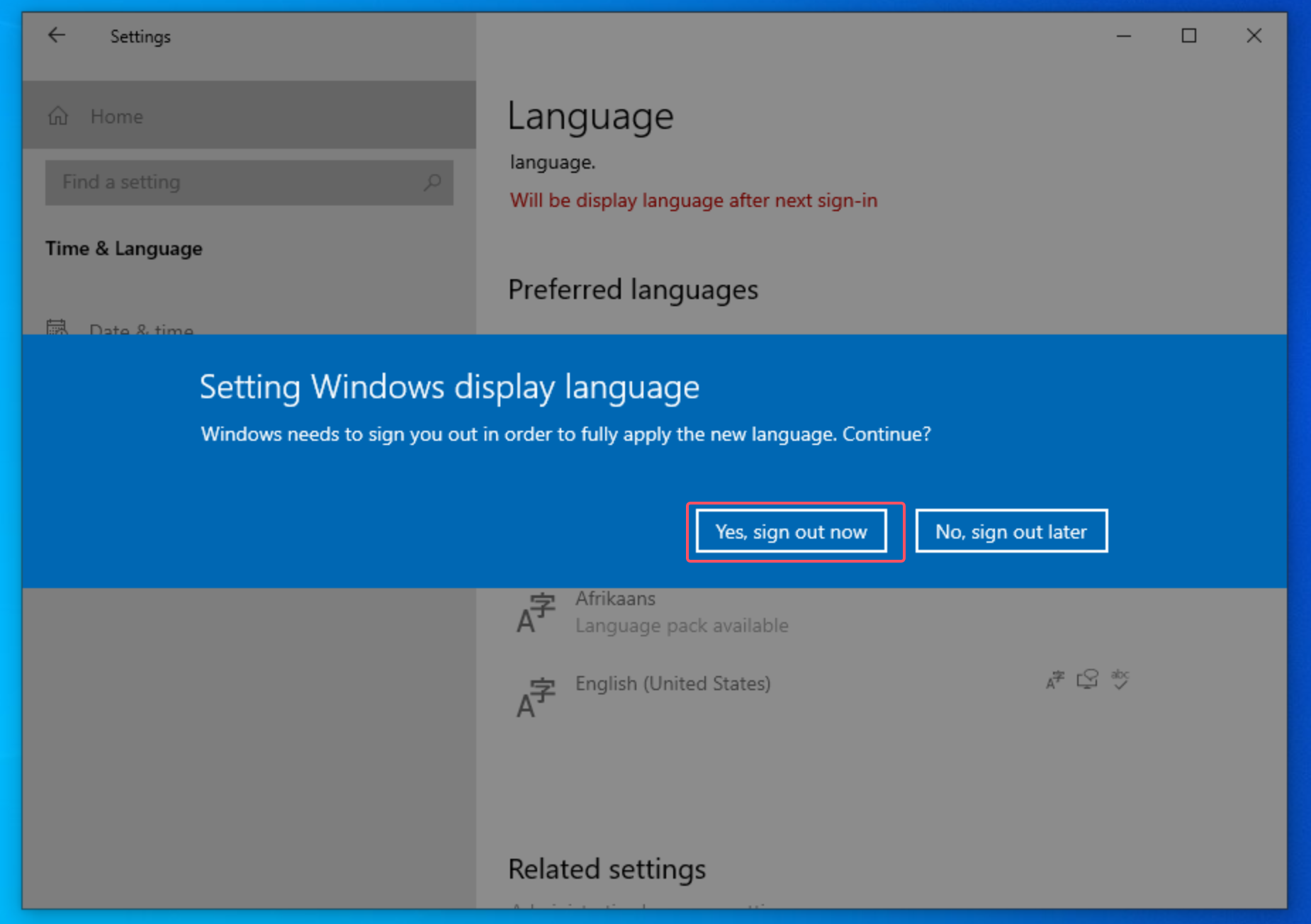Screen dimensions: 1311x924
Task: Click the display language feature icon for English
Action: [1055, 680]
